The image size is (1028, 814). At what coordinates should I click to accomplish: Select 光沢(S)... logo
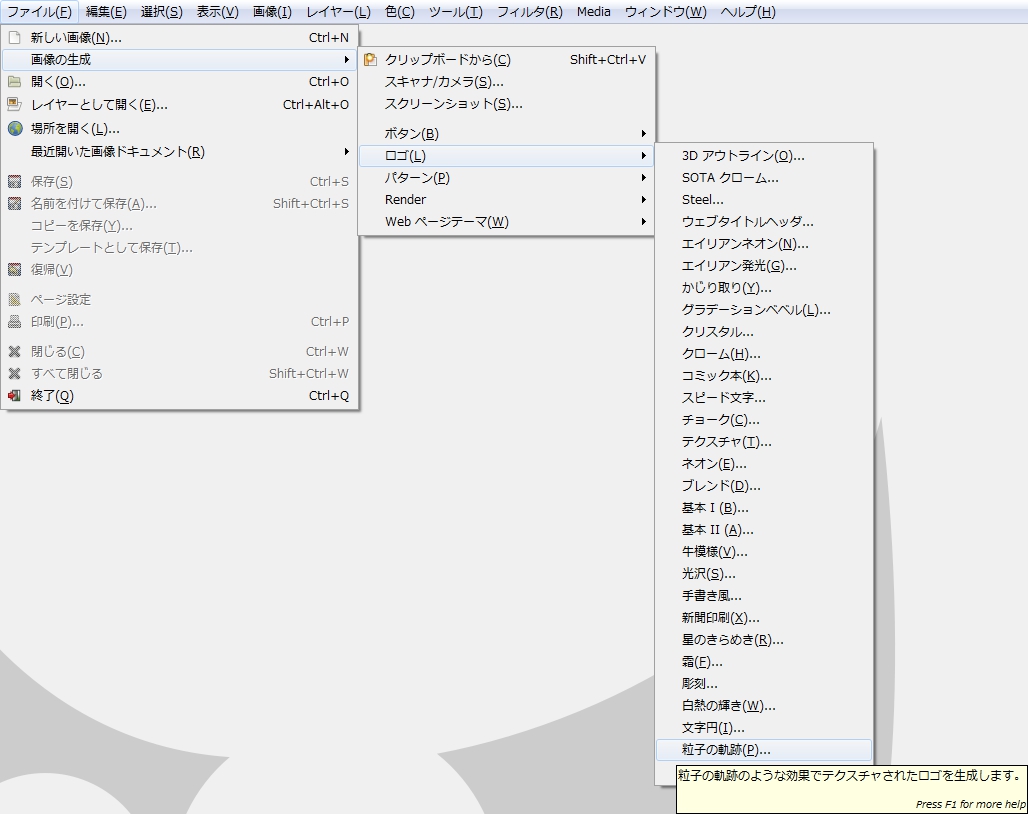click(764, 573)
